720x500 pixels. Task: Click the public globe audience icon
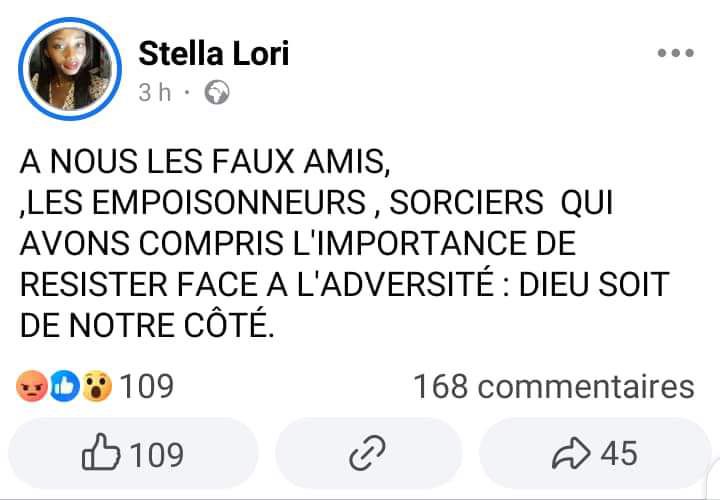(x=217, y=93)
